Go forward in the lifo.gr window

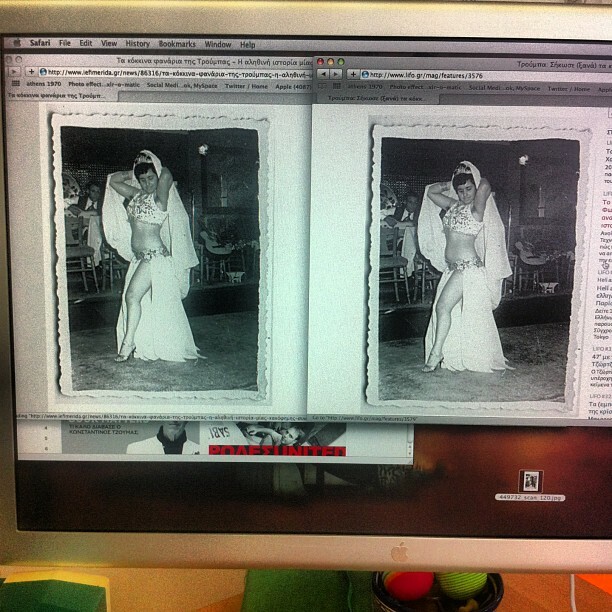point(336,74)
